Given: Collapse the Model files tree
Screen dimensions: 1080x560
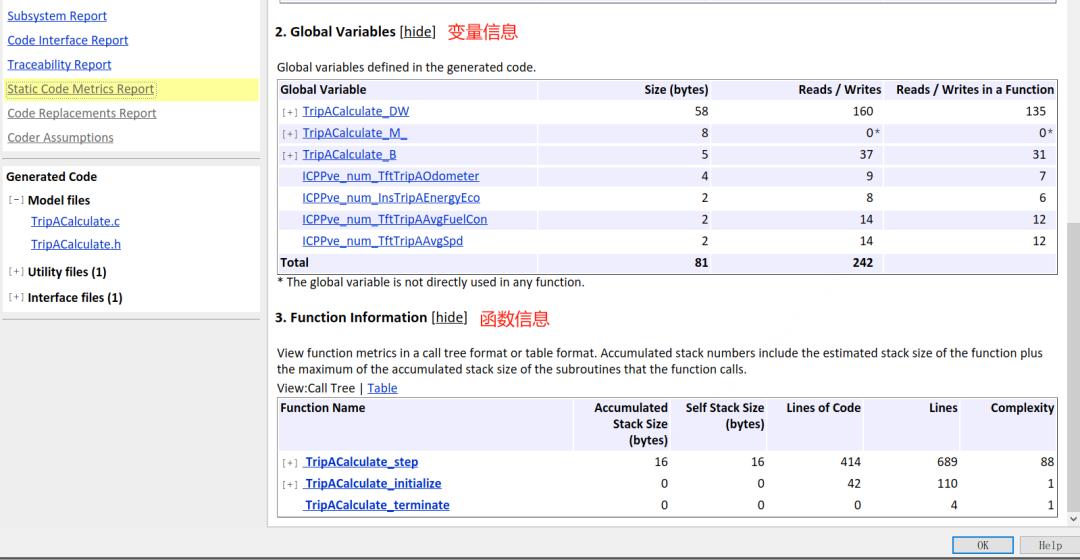Looking at the screenshot, I should pos(16,200).
